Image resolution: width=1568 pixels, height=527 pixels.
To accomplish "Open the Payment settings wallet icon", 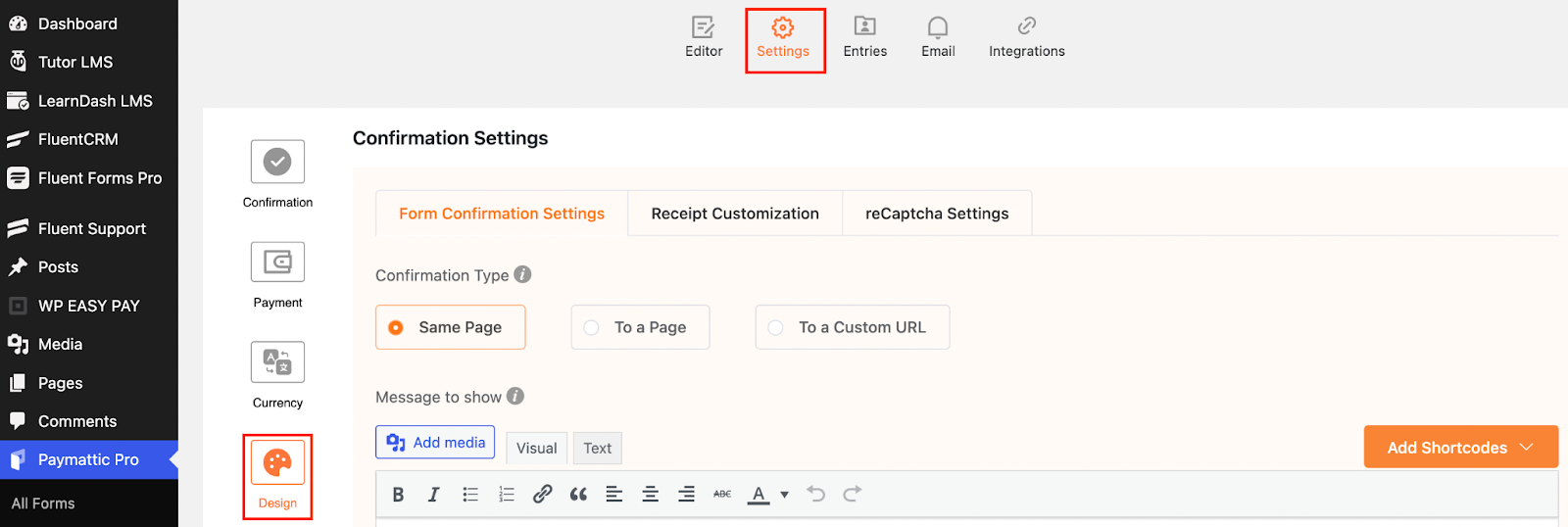I will tap(277, 263).
